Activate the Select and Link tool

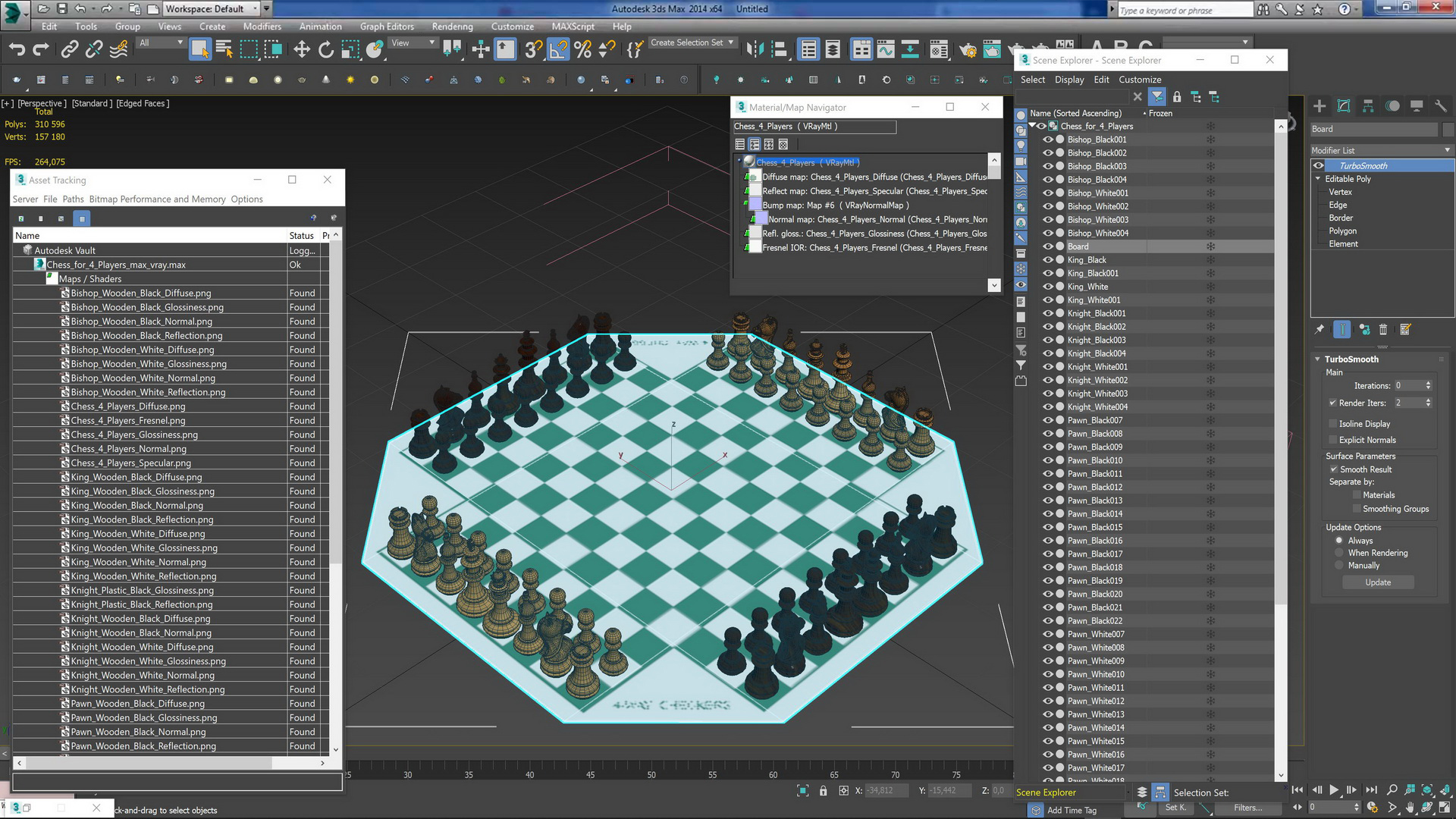click(x=70, y=50)
